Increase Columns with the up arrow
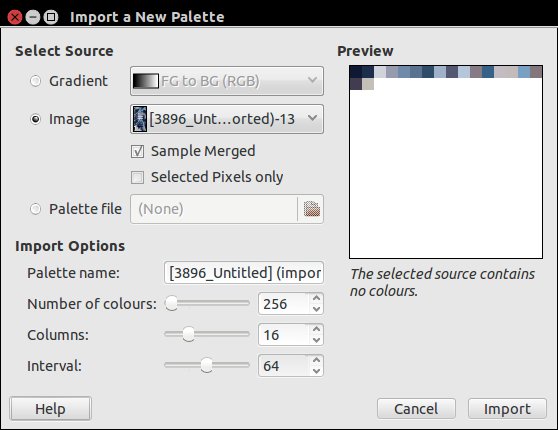The image size is (558, 430). [316, 329]
